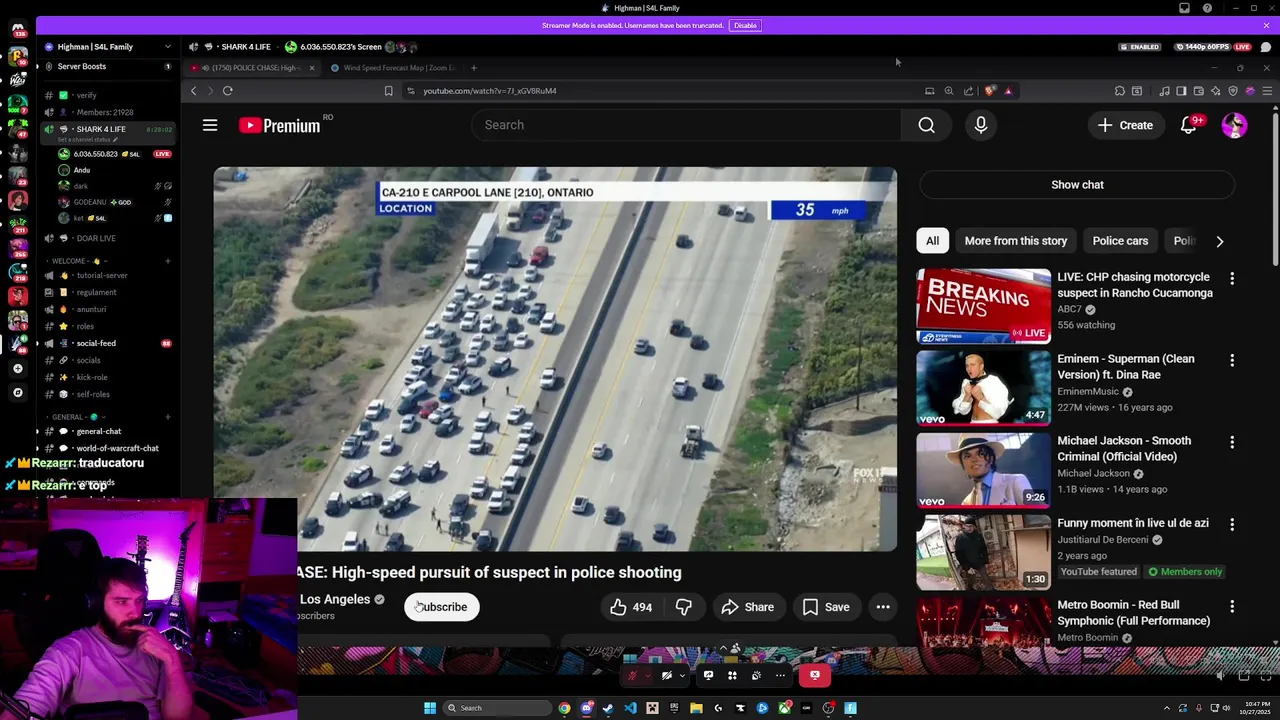
Task: Open options for CHP motorcycle chase video
Action: 1232,278
